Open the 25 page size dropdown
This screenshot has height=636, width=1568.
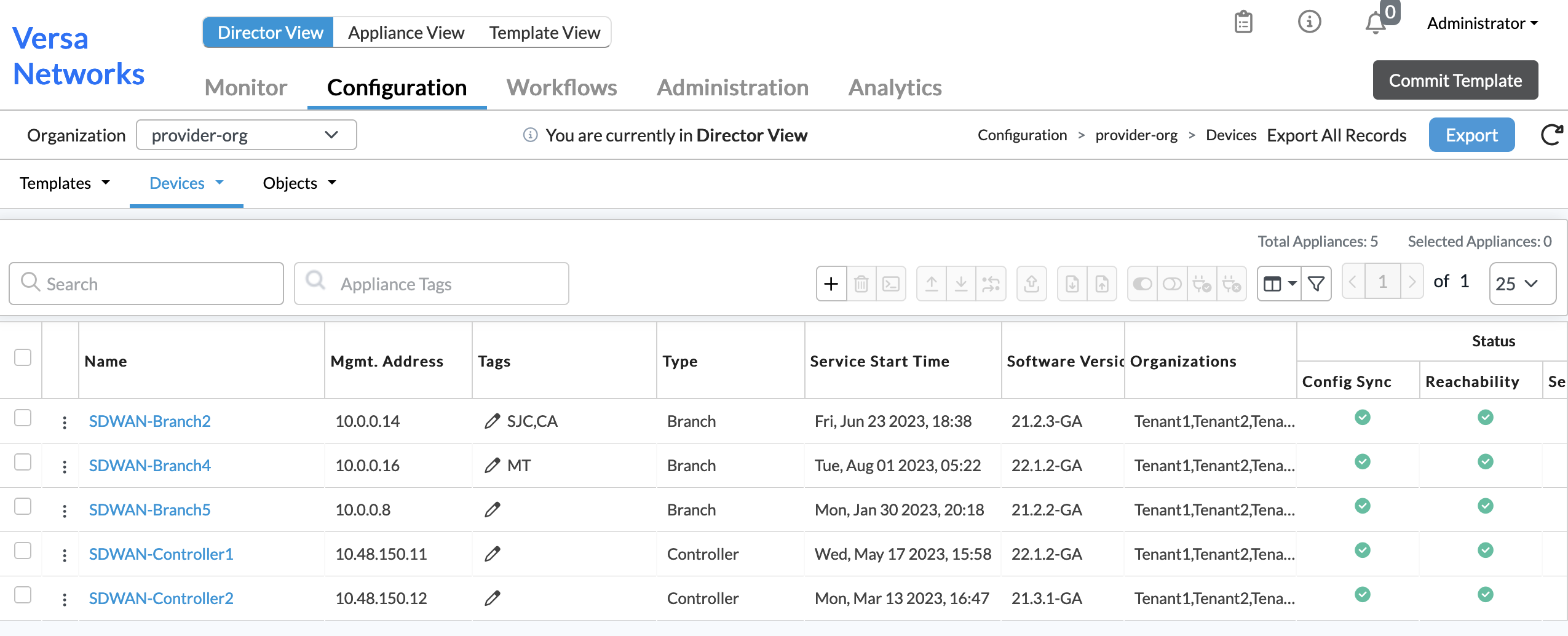(1522, 284)
